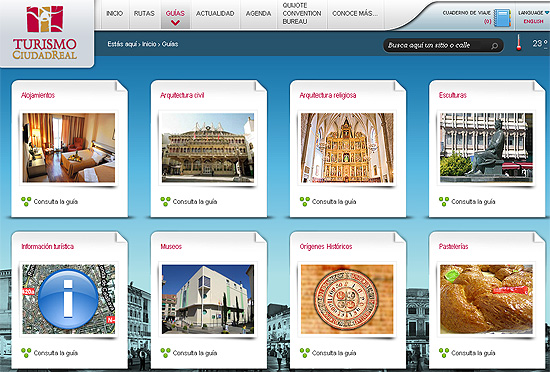The image size is (550, 372).
Task: Click the Turismo Ciudad Real logo
Action: [x=45, y=33]
